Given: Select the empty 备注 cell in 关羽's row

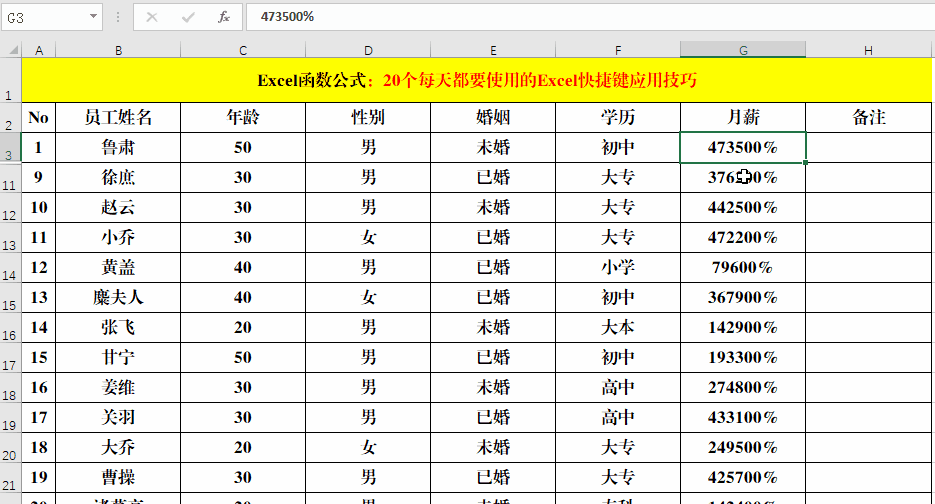Looking at the screenshot, I should 868,418.
